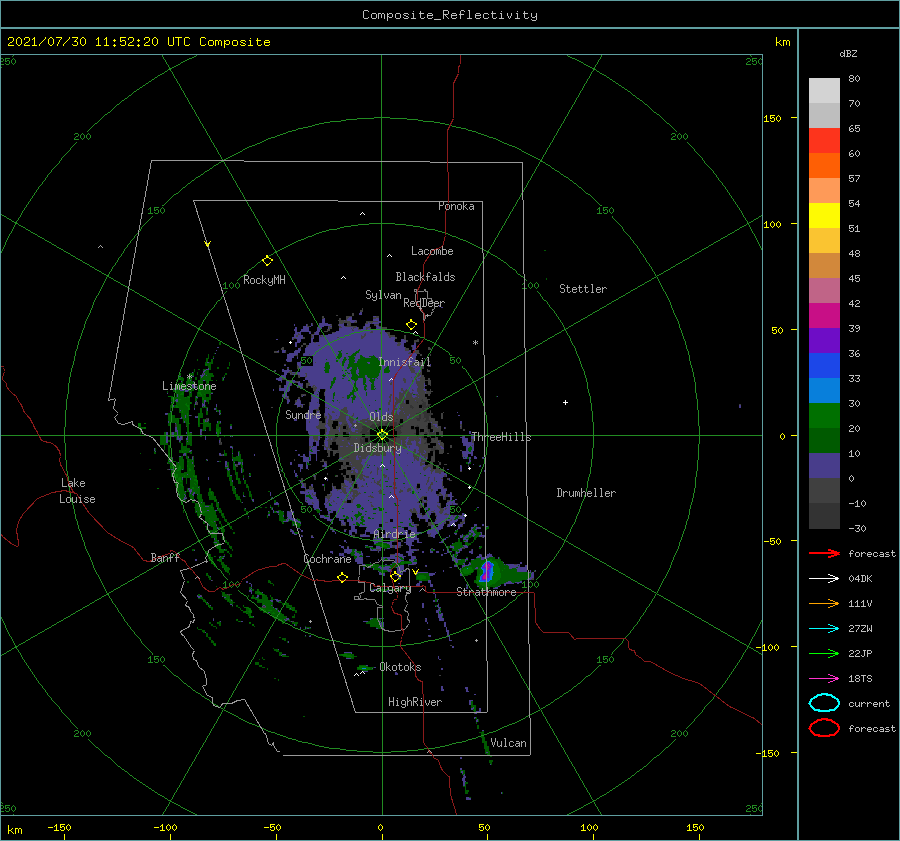The width and height of the screenshot is (900, 841).
Task: Click the Olds label
Action: tap(381, 417)
